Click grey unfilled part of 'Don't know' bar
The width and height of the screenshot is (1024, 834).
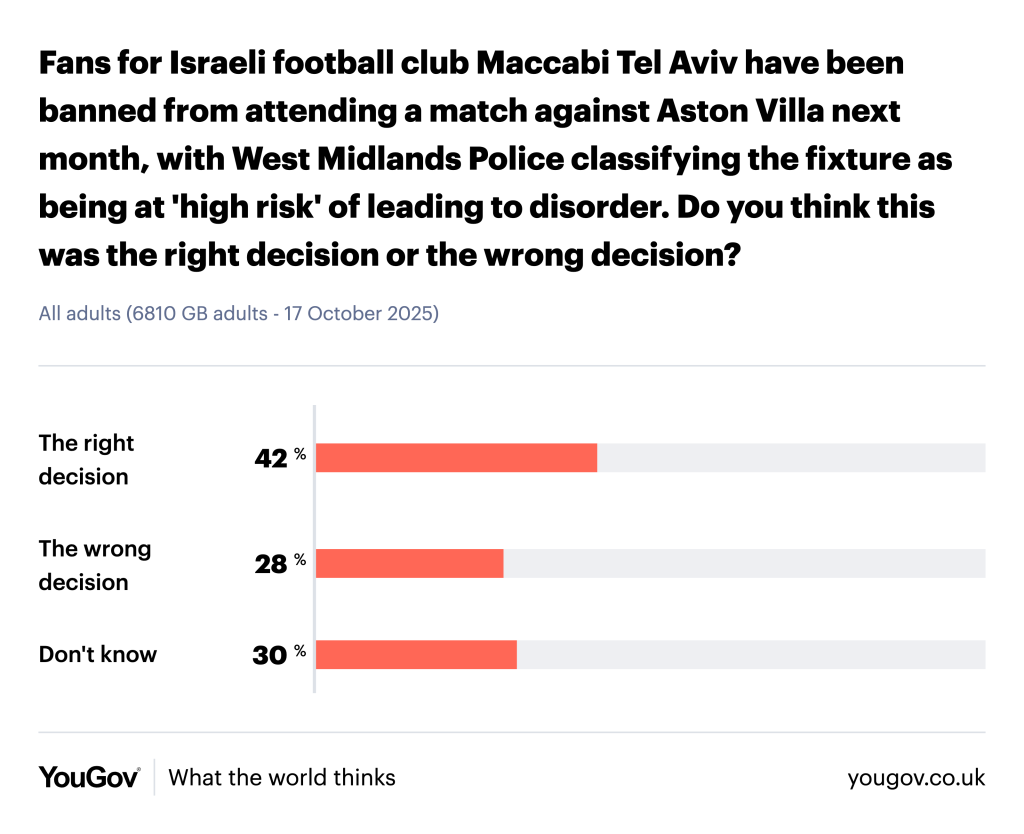(x=750, y=655)
